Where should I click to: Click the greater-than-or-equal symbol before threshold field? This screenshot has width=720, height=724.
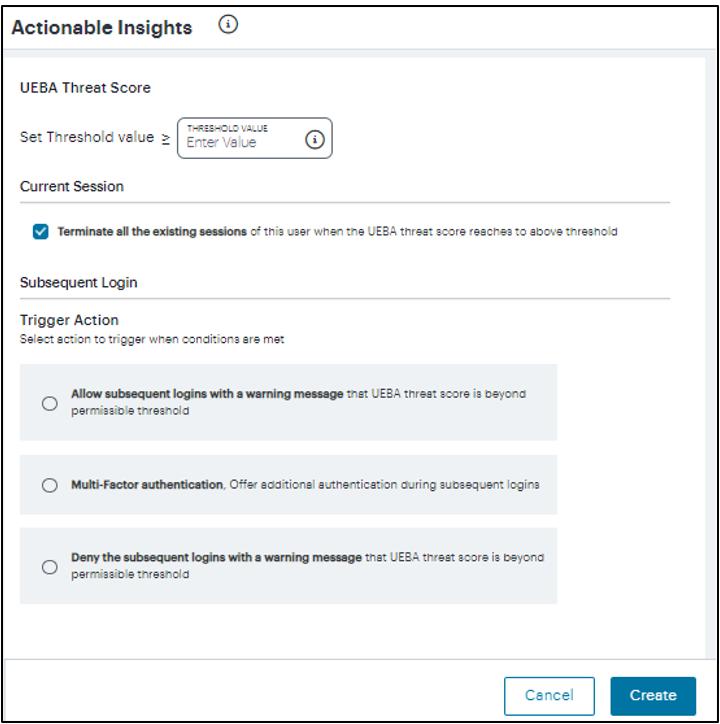(x=166, y=139)
